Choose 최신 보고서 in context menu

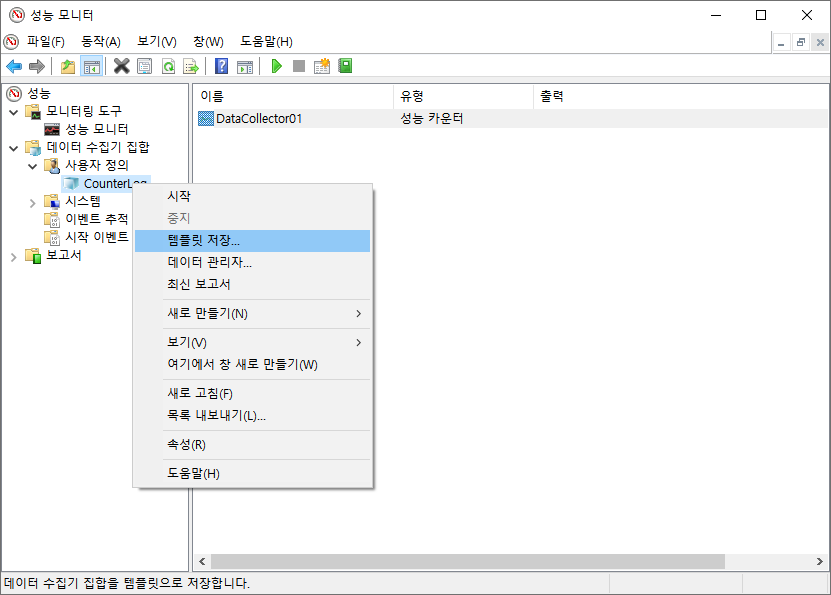pyautogui.click(x=253, y=284)
